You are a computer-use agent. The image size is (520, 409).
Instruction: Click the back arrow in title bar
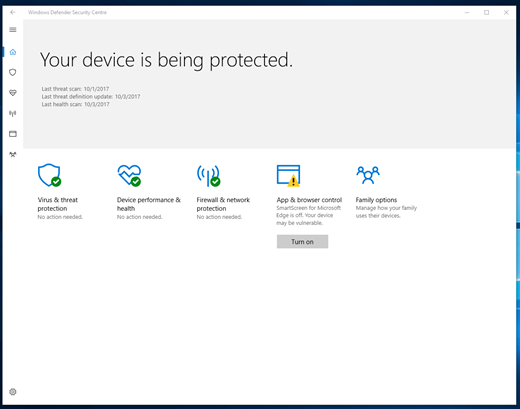13,12
